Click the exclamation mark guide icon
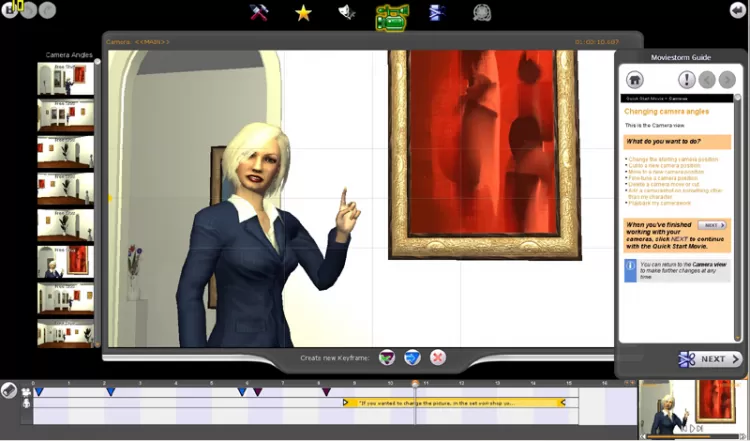 [x=686, y=79]
